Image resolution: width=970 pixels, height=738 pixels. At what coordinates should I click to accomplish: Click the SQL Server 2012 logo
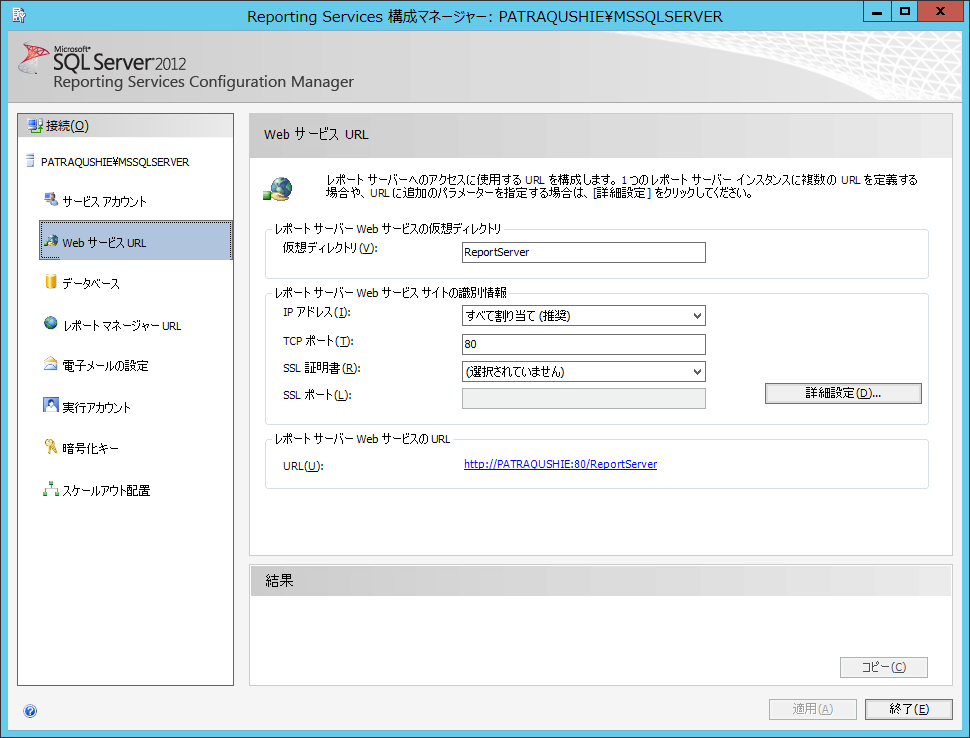(102, 59)
